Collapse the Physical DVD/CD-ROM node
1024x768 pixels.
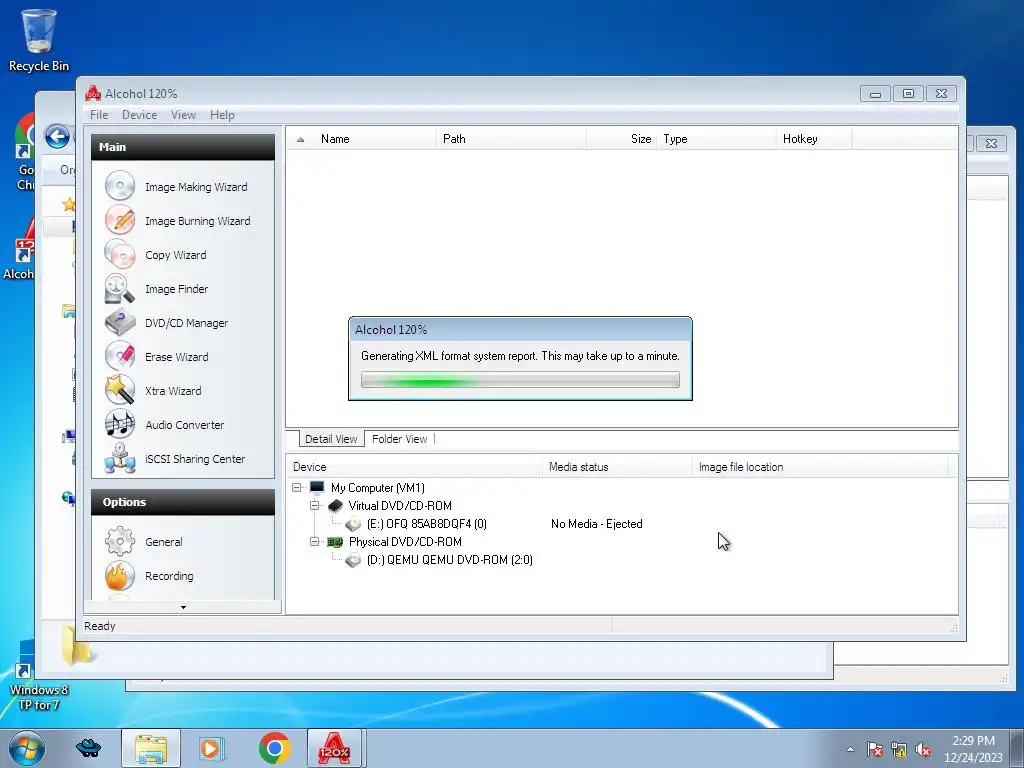[315, 541]
